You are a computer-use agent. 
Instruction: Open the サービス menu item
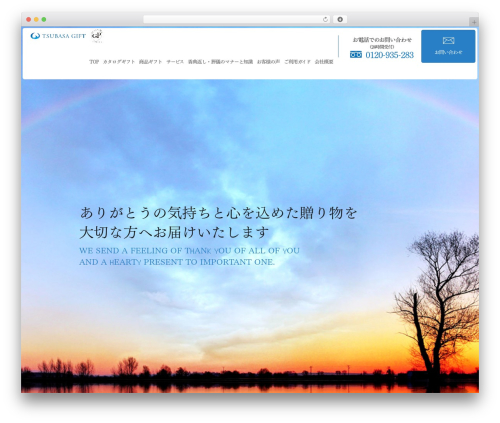click(x=175, y=62)
